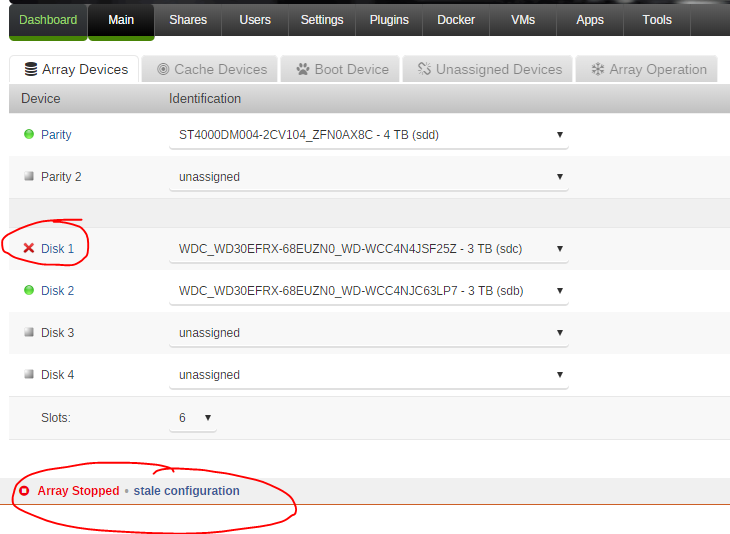The image size is (730, 534).
Task: Click the grey status square beside Disk 4
Action: (29, 374)
